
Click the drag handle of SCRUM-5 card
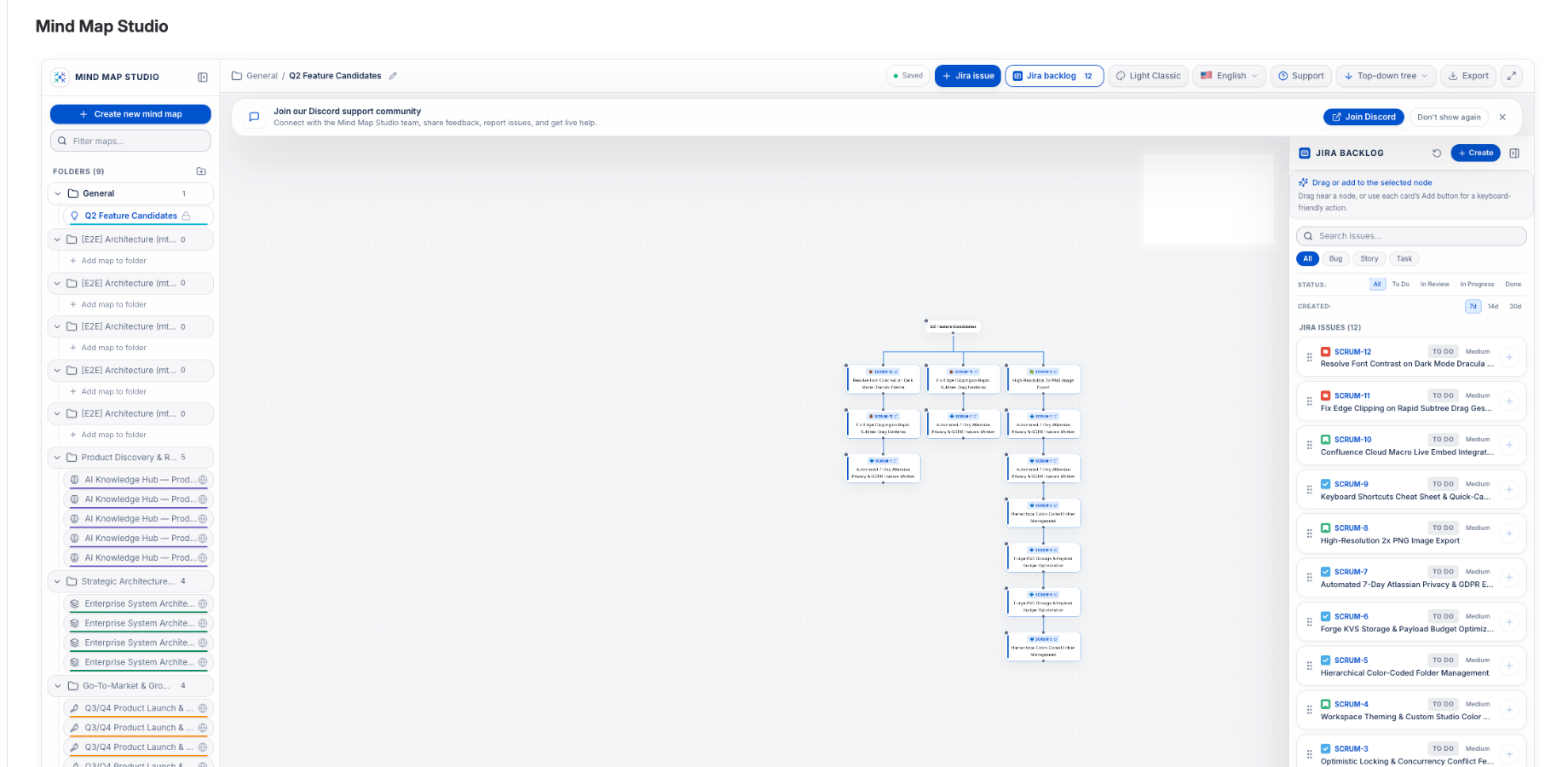pyautogui.click(x=1310, y=666)
